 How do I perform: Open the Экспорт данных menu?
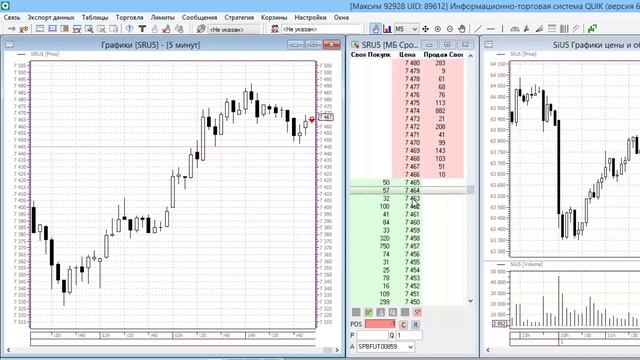tap(51, 18)
